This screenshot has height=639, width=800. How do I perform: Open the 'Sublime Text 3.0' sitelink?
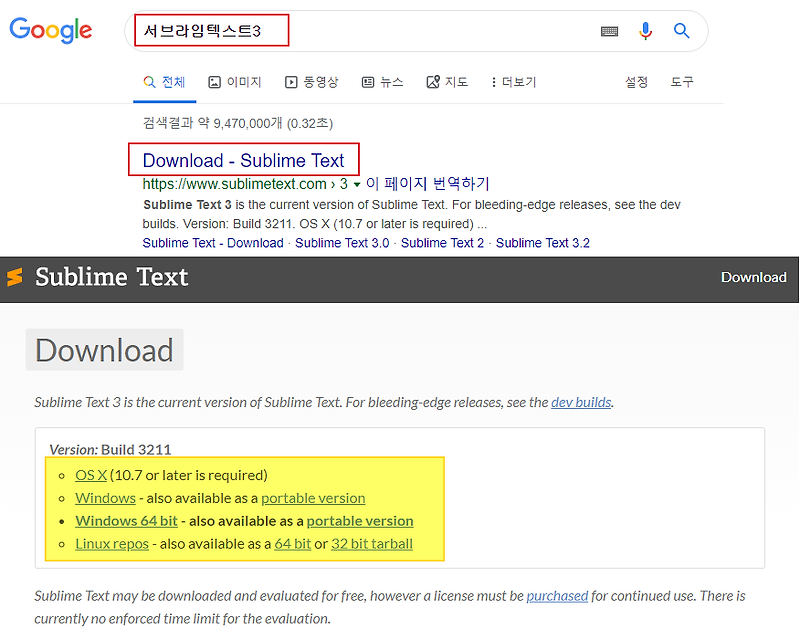[342, 243]
